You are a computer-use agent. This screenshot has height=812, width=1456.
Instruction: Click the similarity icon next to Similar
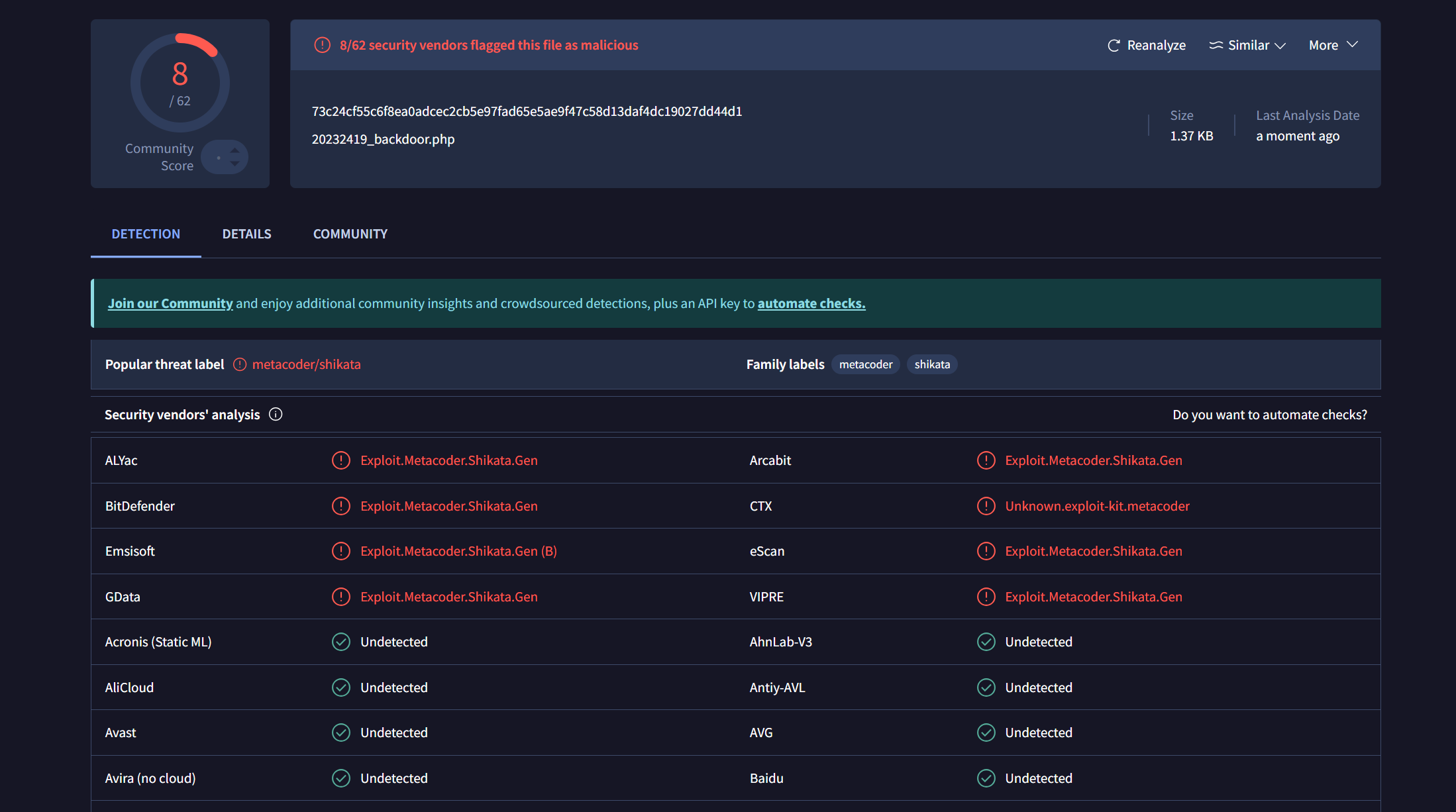pos(1216,45)
